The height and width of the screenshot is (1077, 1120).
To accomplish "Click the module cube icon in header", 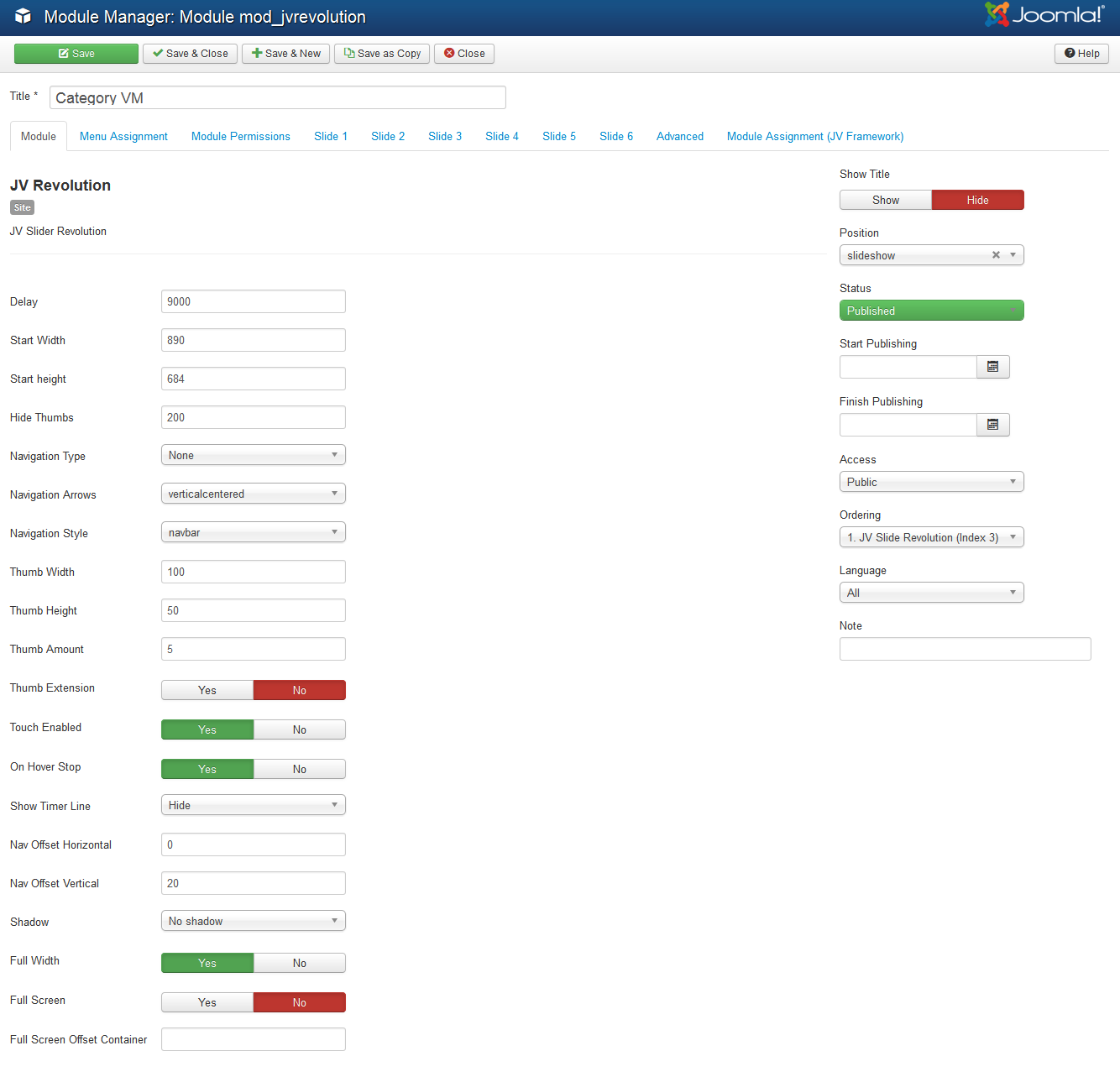I will point(23,17).
